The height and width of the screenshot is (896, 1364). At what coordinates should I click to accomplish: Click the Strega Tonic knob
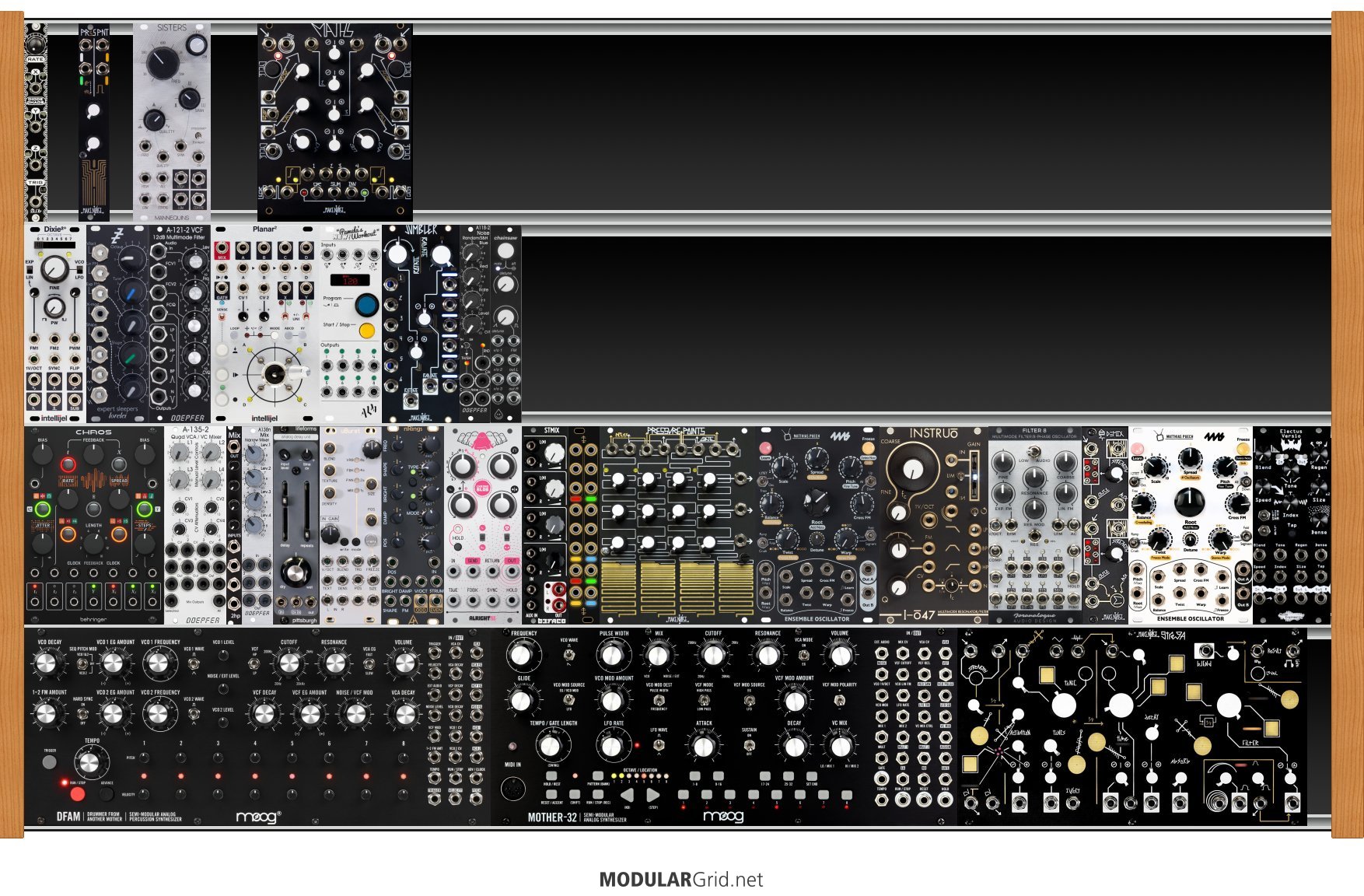[1062, 705]
